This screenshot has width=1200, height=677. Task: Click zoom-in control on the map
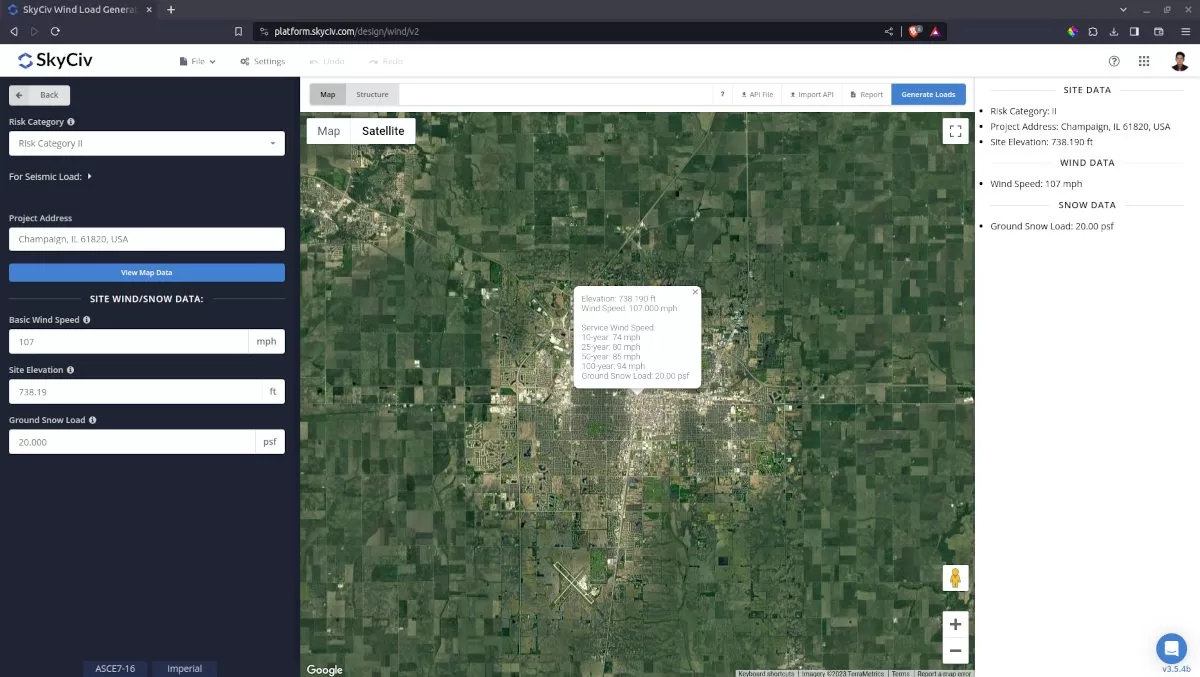click(x=954, y=623)
